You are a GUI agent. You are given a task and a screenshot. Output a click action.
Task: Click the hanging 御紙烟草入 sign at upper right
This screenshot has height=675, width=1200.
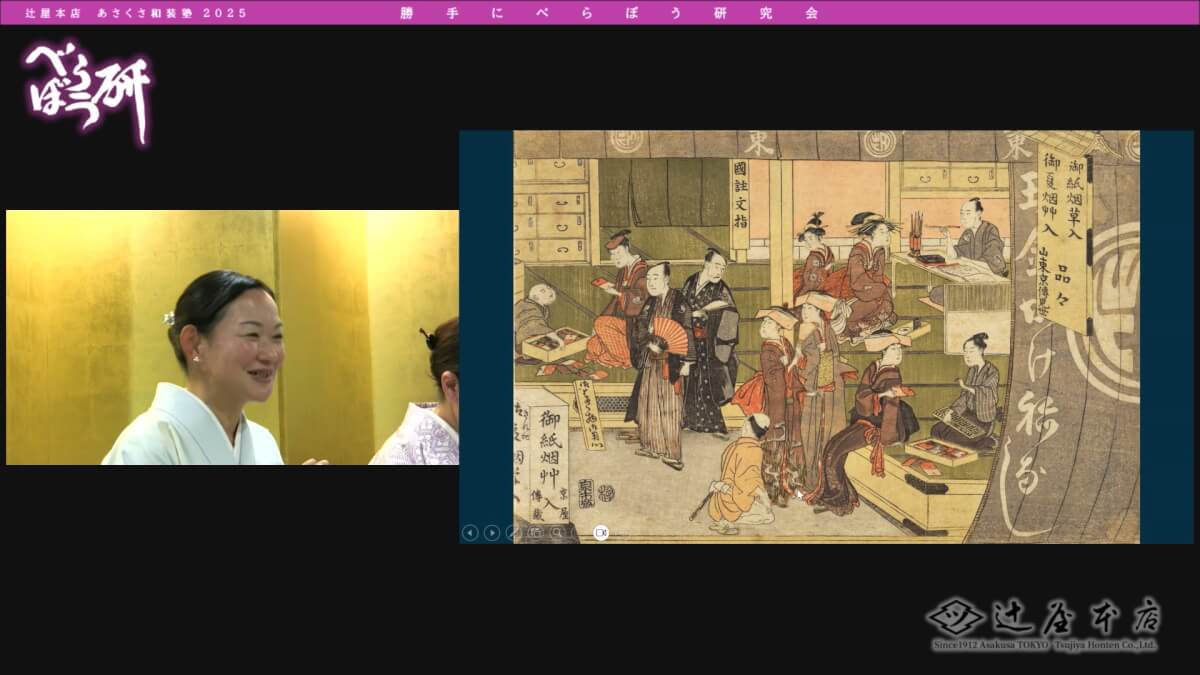[x=1063, y=235]
